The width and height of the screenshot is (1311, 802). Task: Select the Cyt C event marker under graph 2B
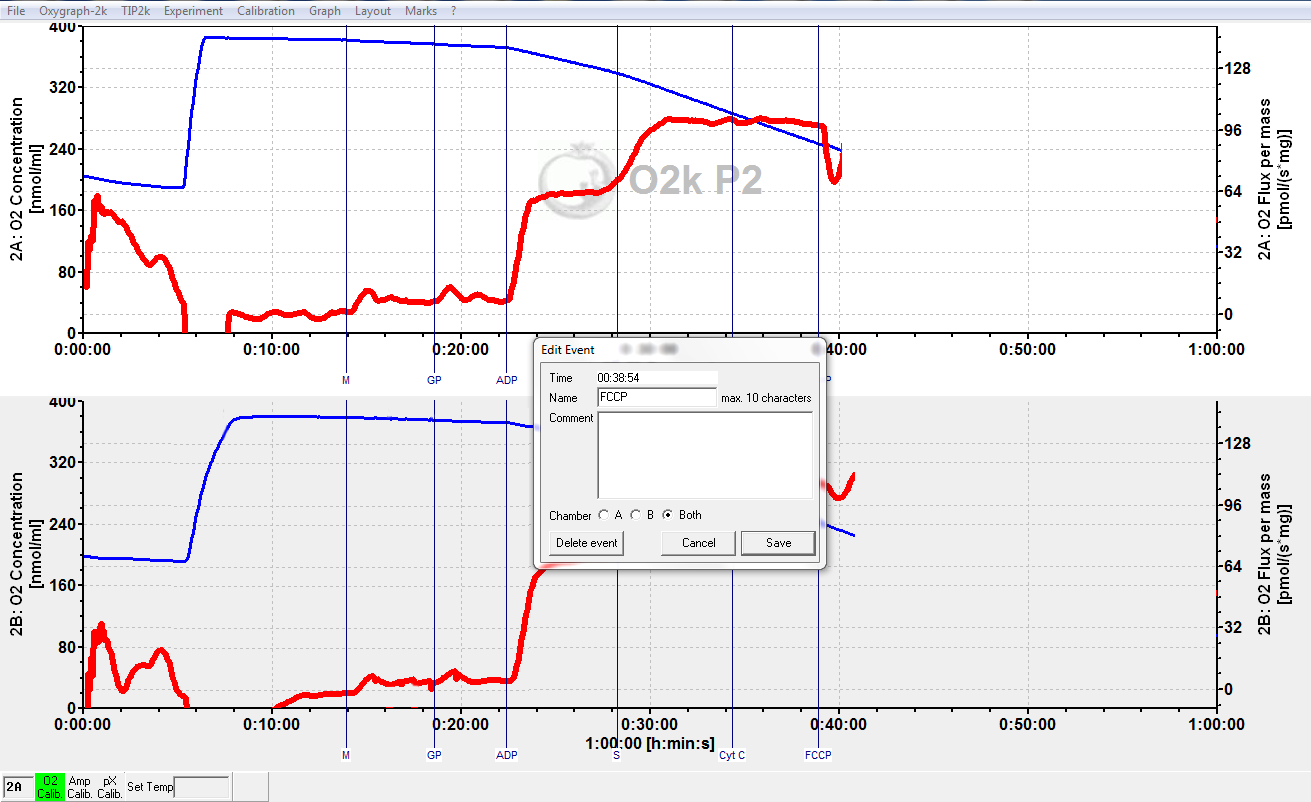click(732, 755)
